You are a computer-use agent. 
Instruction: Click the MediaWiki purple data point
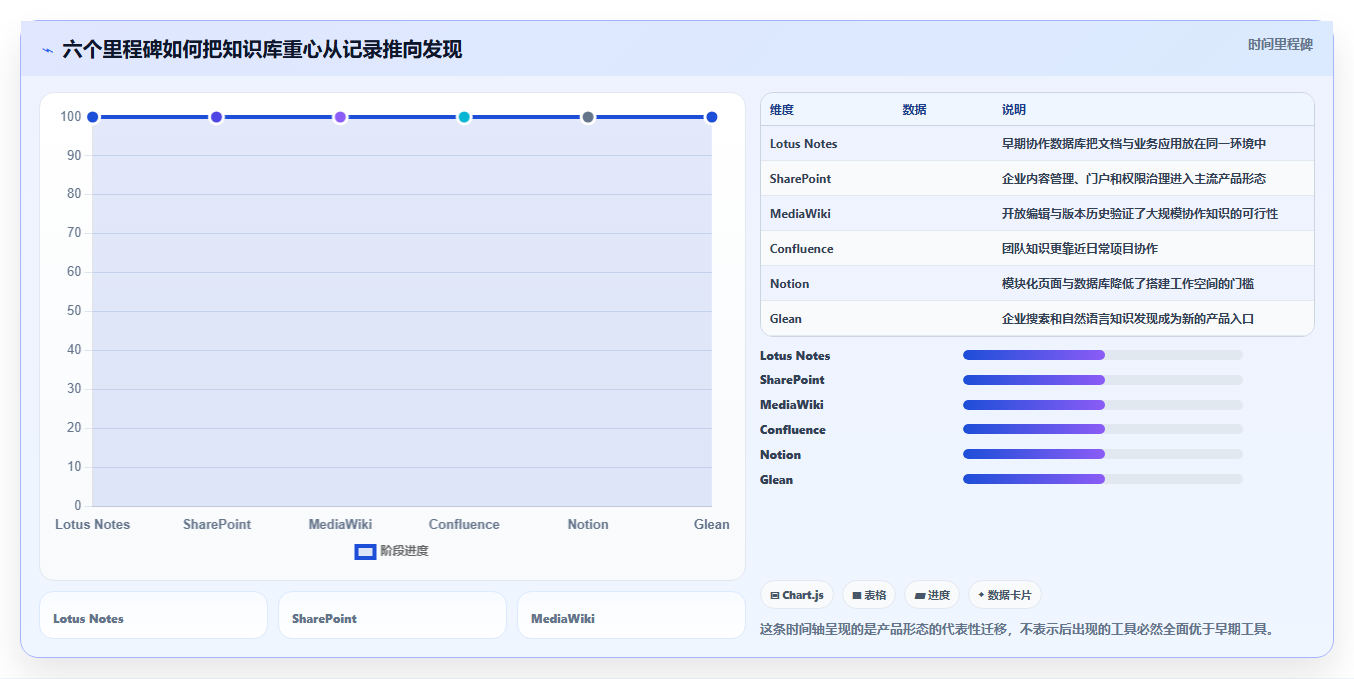340,117
